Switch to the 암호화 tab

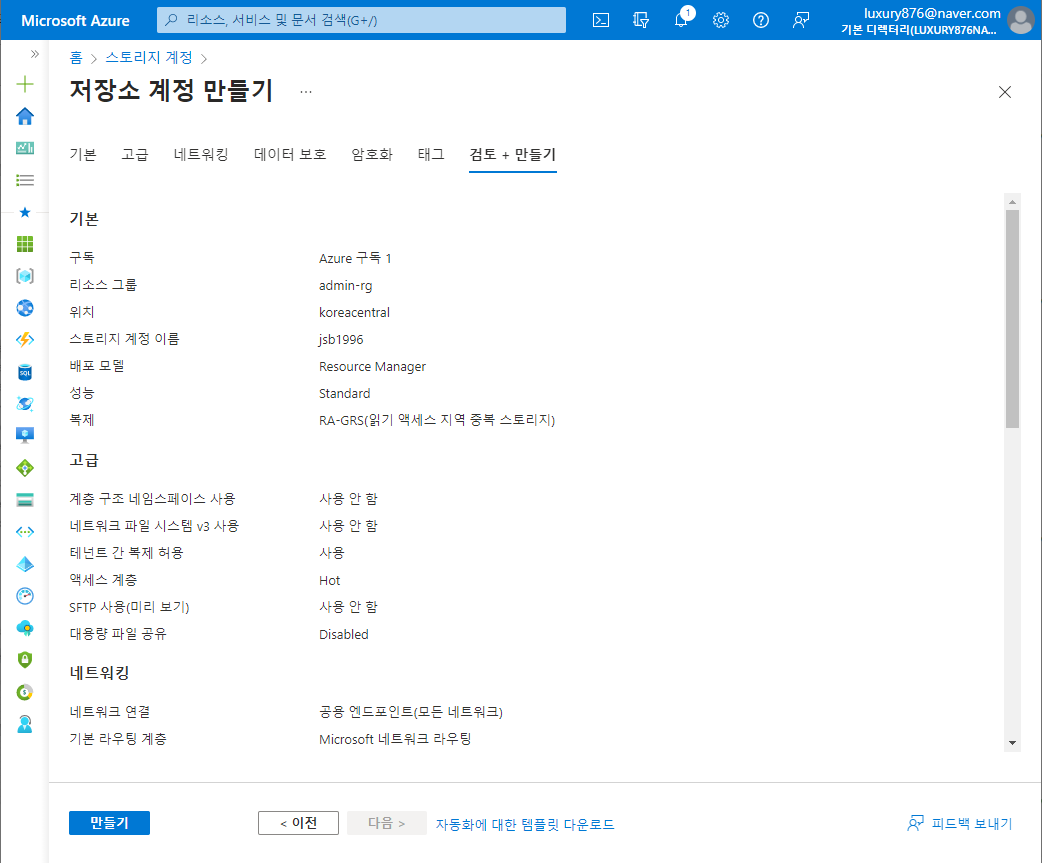click(372, 154)
